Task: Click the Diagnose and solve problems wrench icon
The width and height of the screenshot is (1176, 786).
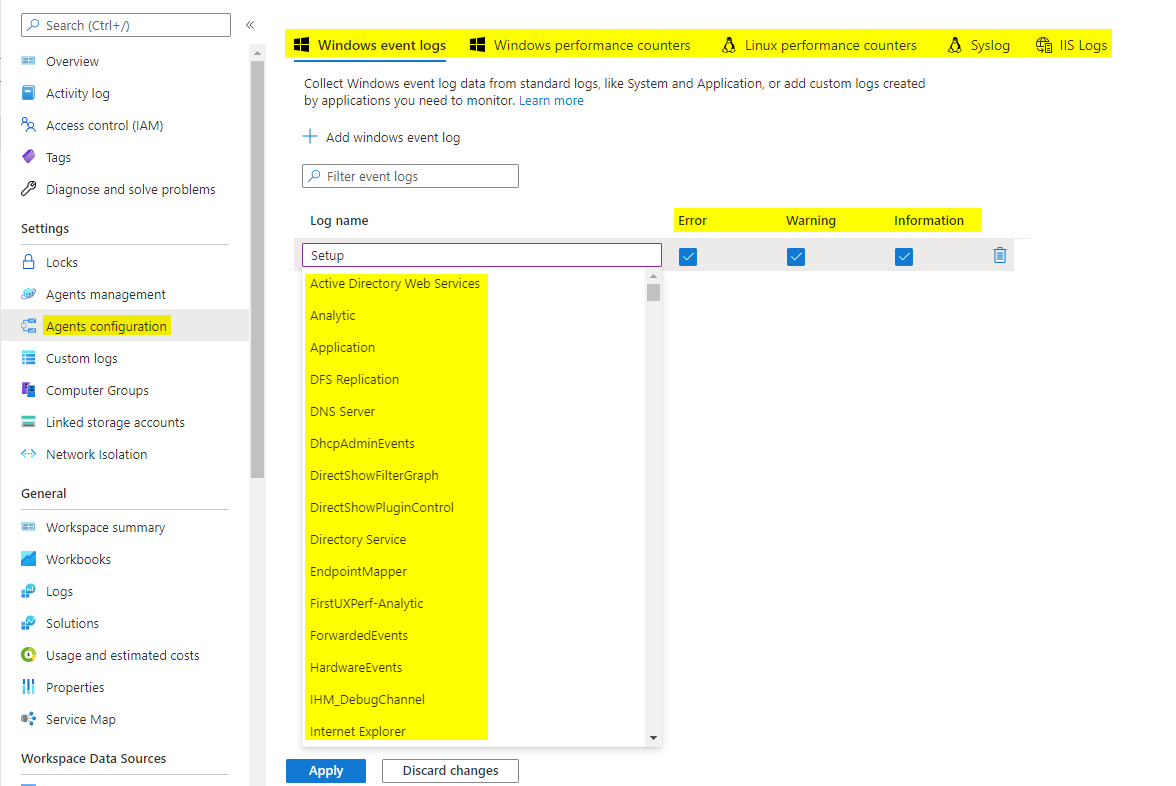Action: point(28,188)
